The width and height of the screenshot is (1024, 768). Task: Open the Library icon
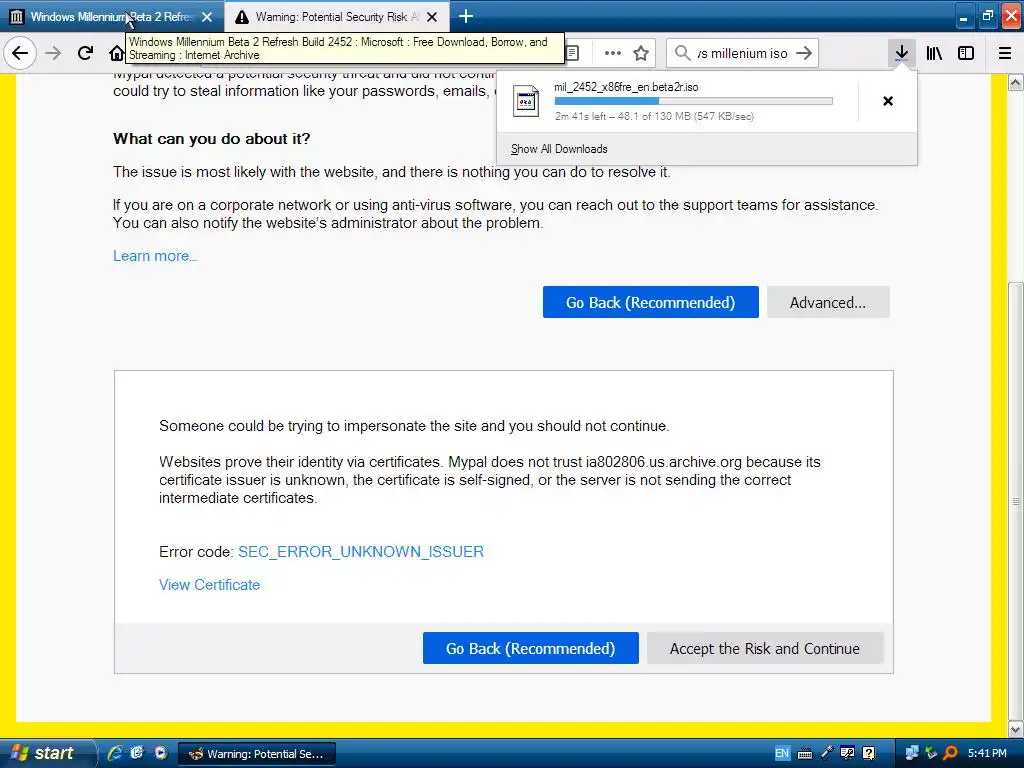(934, 53)
